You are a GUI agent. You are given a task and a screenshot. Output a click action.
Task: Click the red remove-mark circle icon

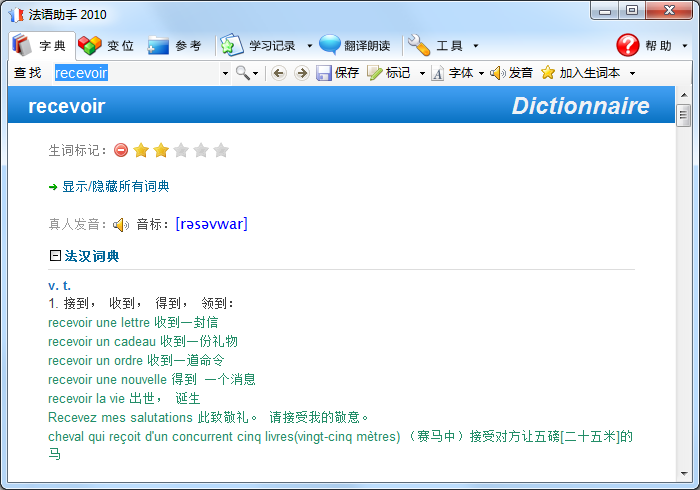[121, 150]
